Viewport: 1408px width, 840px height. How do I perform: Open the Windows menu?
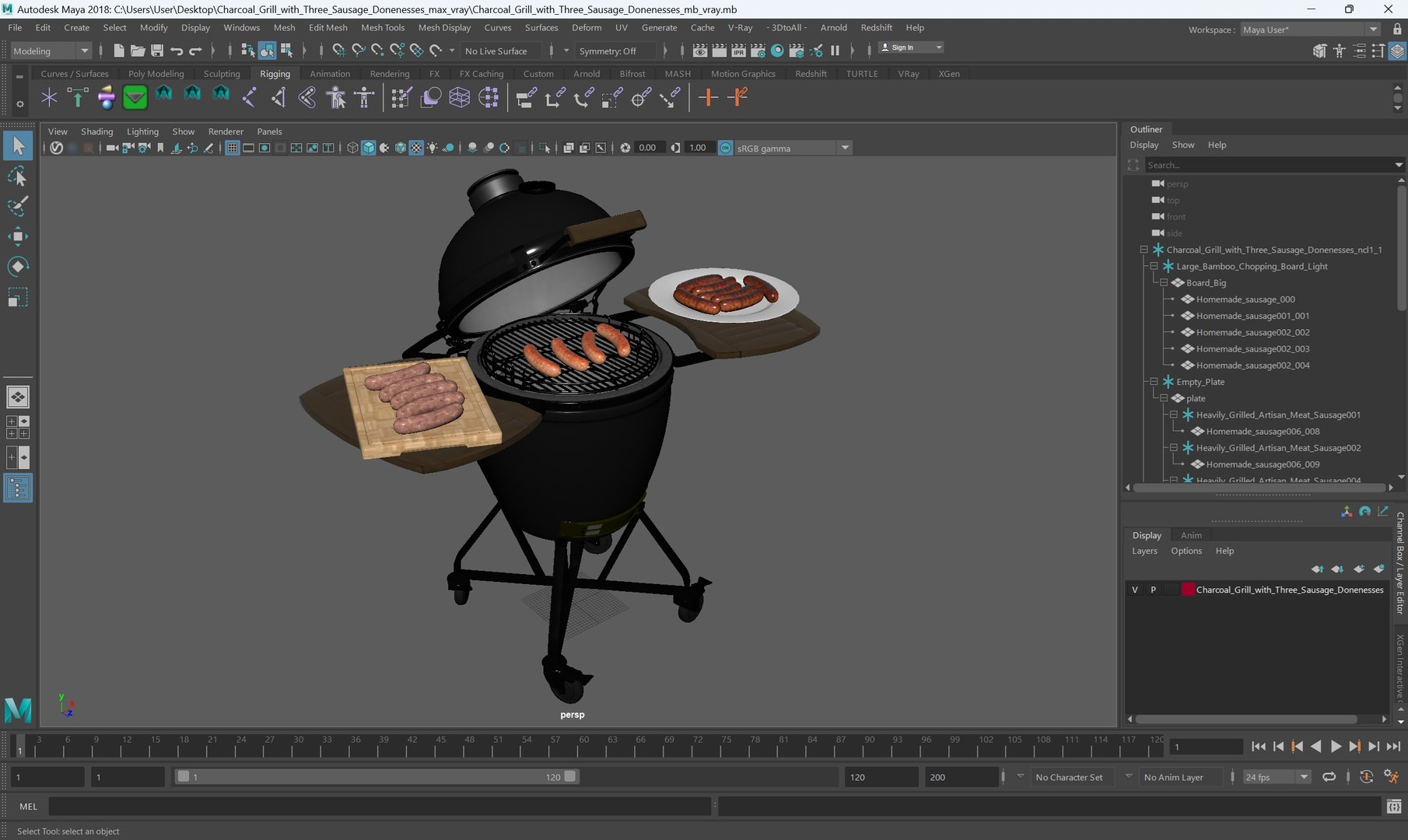tap(241, 27)
